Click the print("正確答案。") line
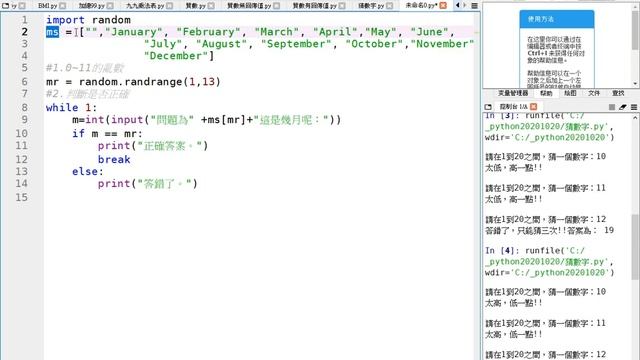Image resolution: width=640 pixels, height=360 pixels. point(153,146)
